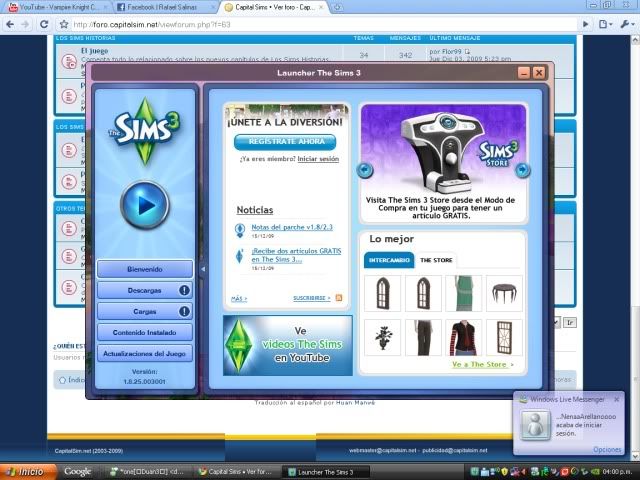Click the patch notes news icon

click(x=240, y=230)
